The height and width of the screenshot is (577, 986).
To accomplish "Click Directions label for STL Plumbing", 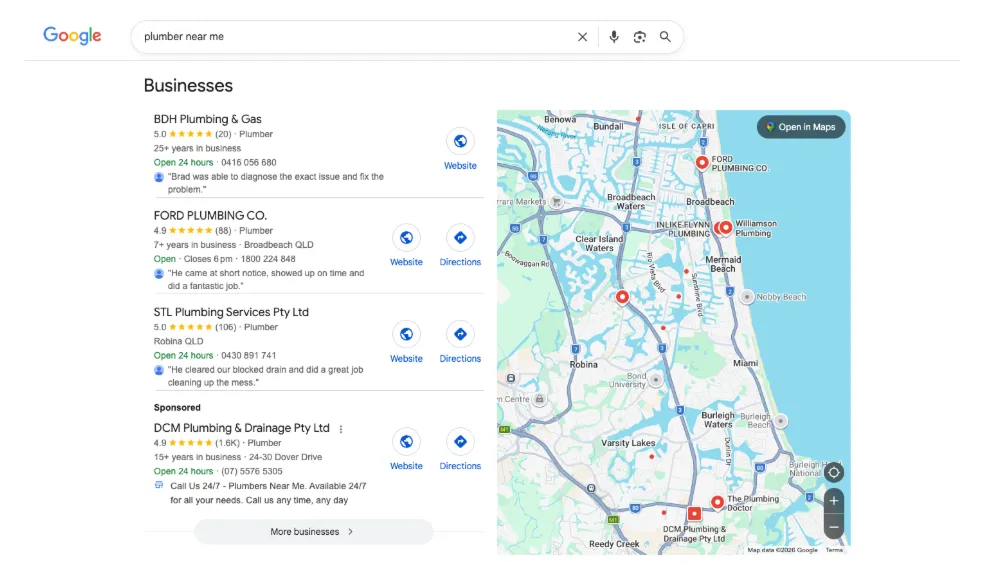I will click(x=460, y=359).
